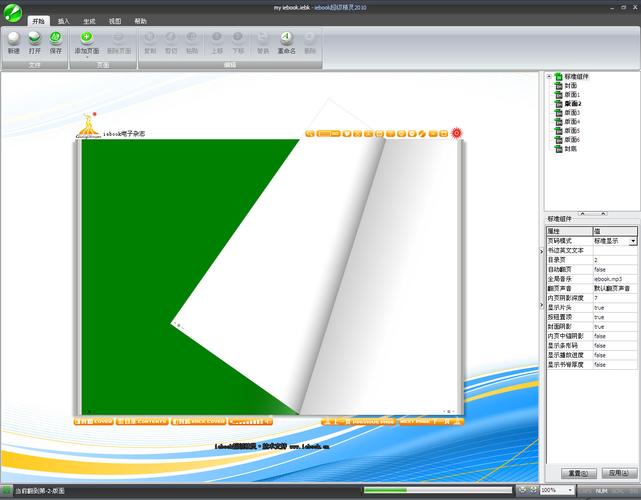Click the red gear icon above the book

(456, 132)
